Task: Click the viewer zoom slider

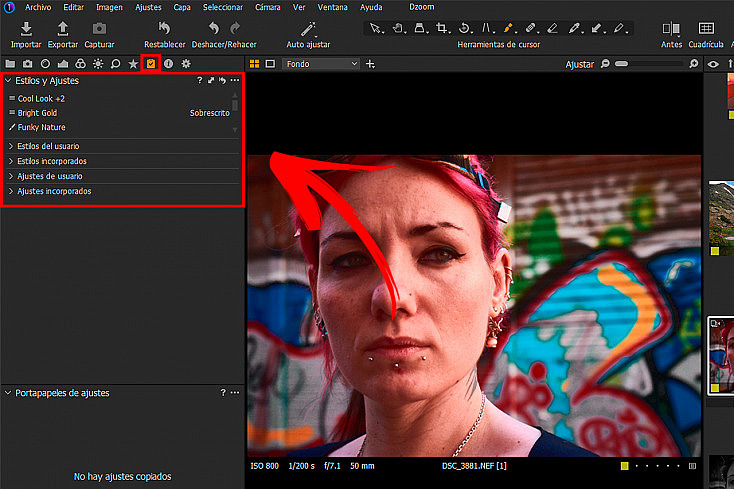Action: coord(648,64)
